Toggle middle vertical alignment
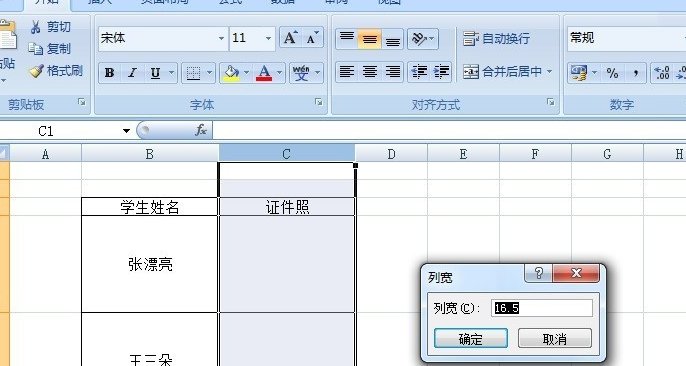 point(370,38)
